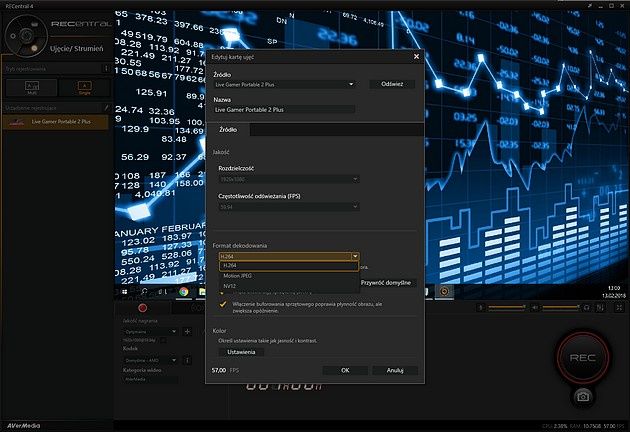Click the top icon on mode dial
Image resolution: width=630 pixels, height=432 pixels.
35,24
